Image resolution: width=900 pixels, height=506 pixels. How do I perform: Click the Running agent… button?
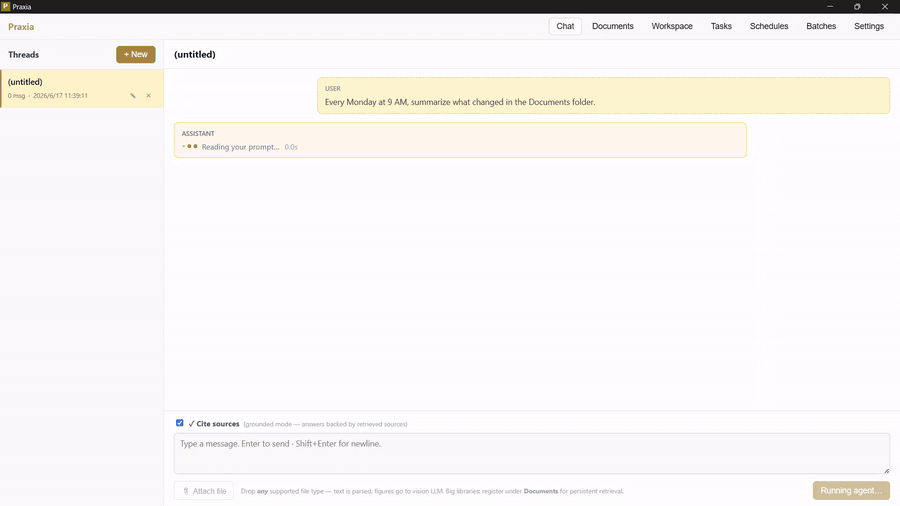(x=851, y=491)
